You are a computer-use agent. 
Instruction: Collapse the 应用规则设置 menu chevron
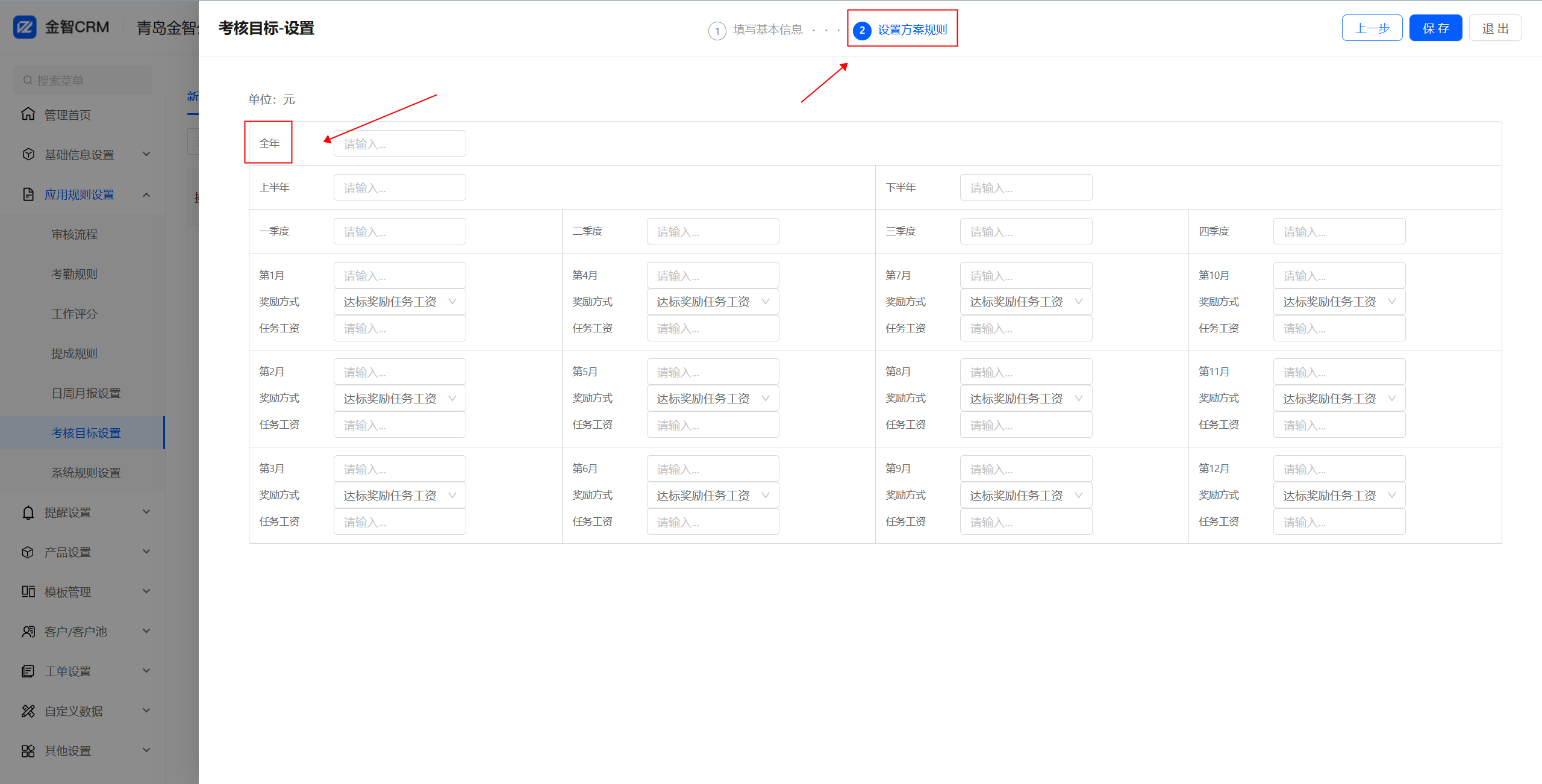click(x=146, y=194)
